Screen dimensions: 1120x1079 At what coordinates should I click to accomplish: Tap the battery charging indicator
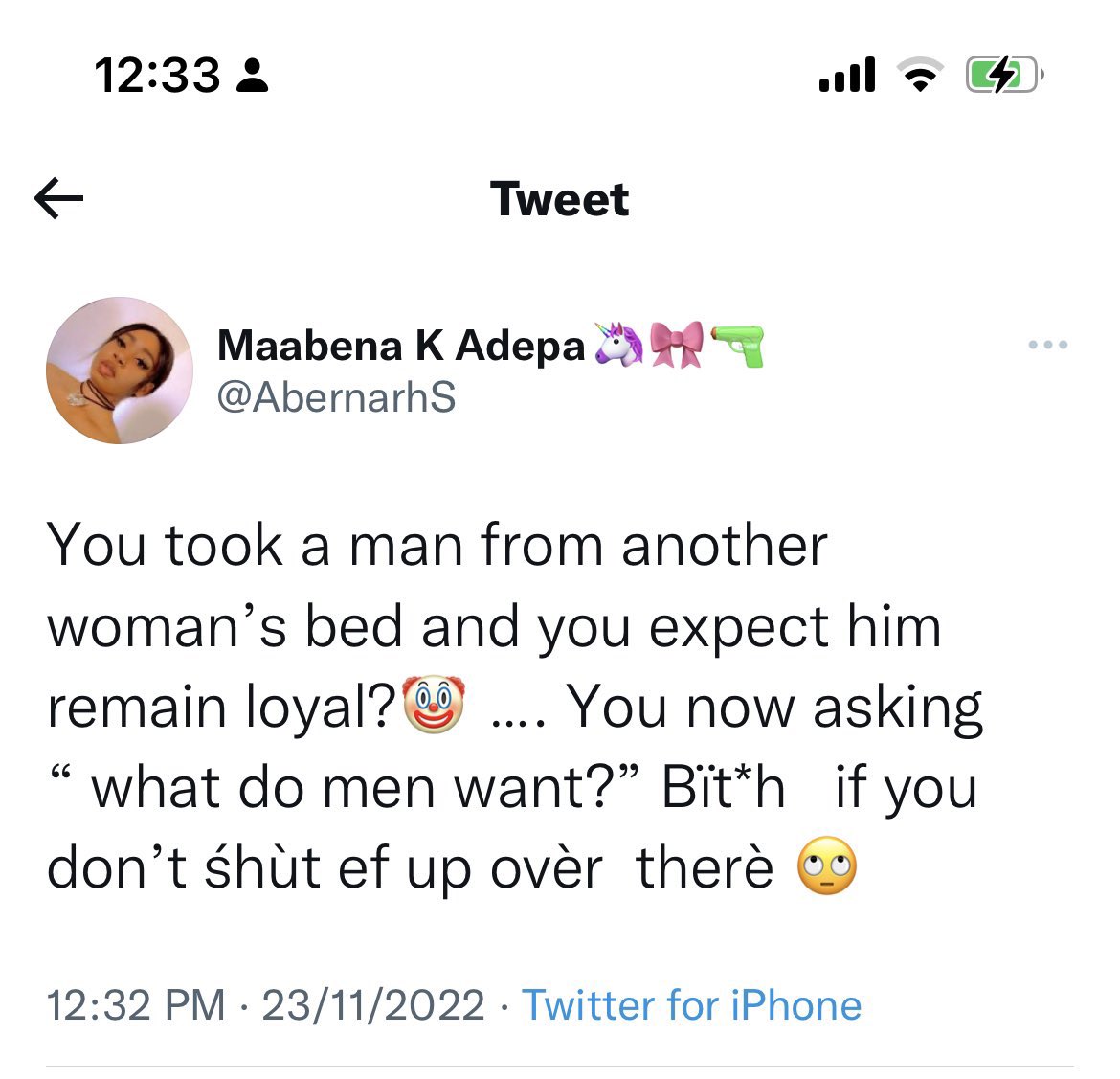click(1004, 75)
